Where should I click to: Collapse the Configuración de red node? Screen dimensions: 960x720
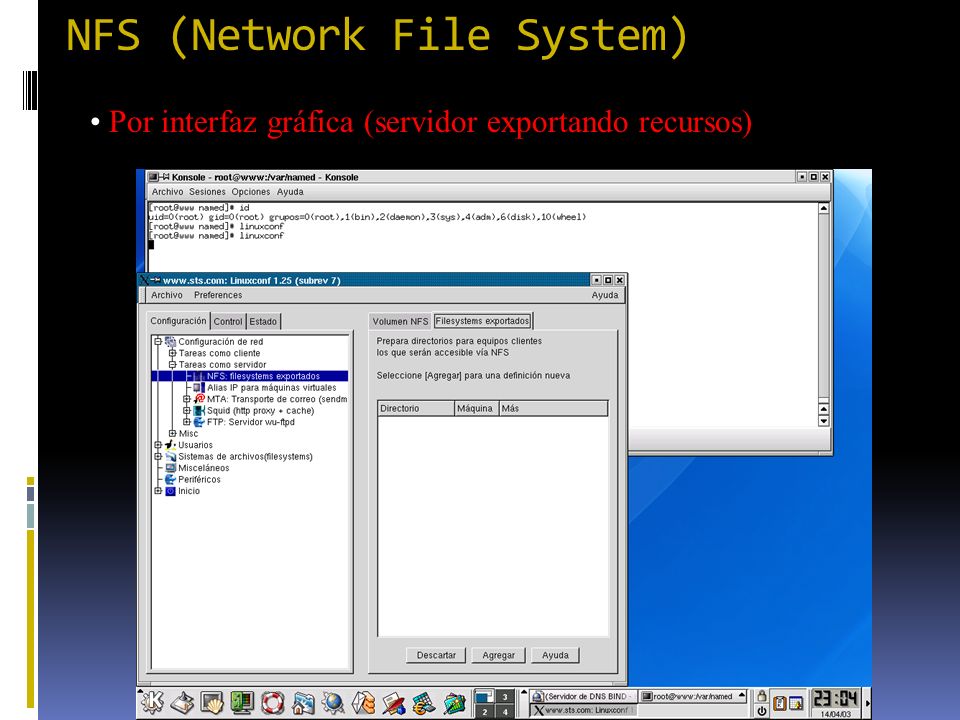(x=158, y=342)
